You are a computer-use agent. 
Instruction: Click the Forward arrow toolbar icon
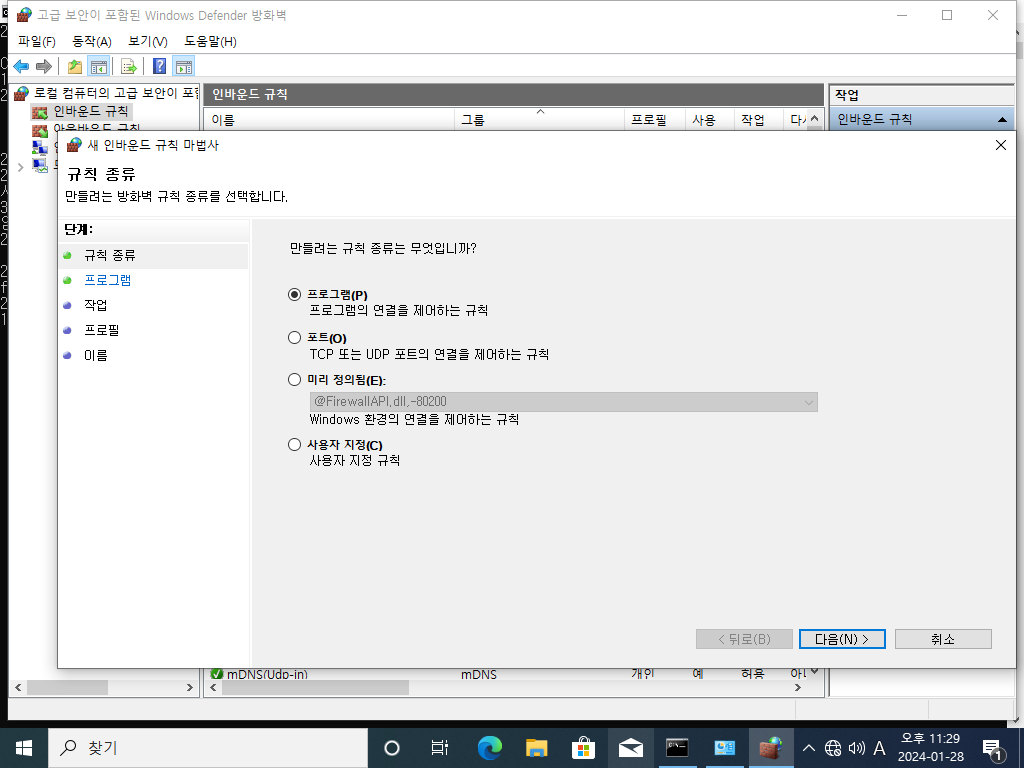(x=44, y=66)
